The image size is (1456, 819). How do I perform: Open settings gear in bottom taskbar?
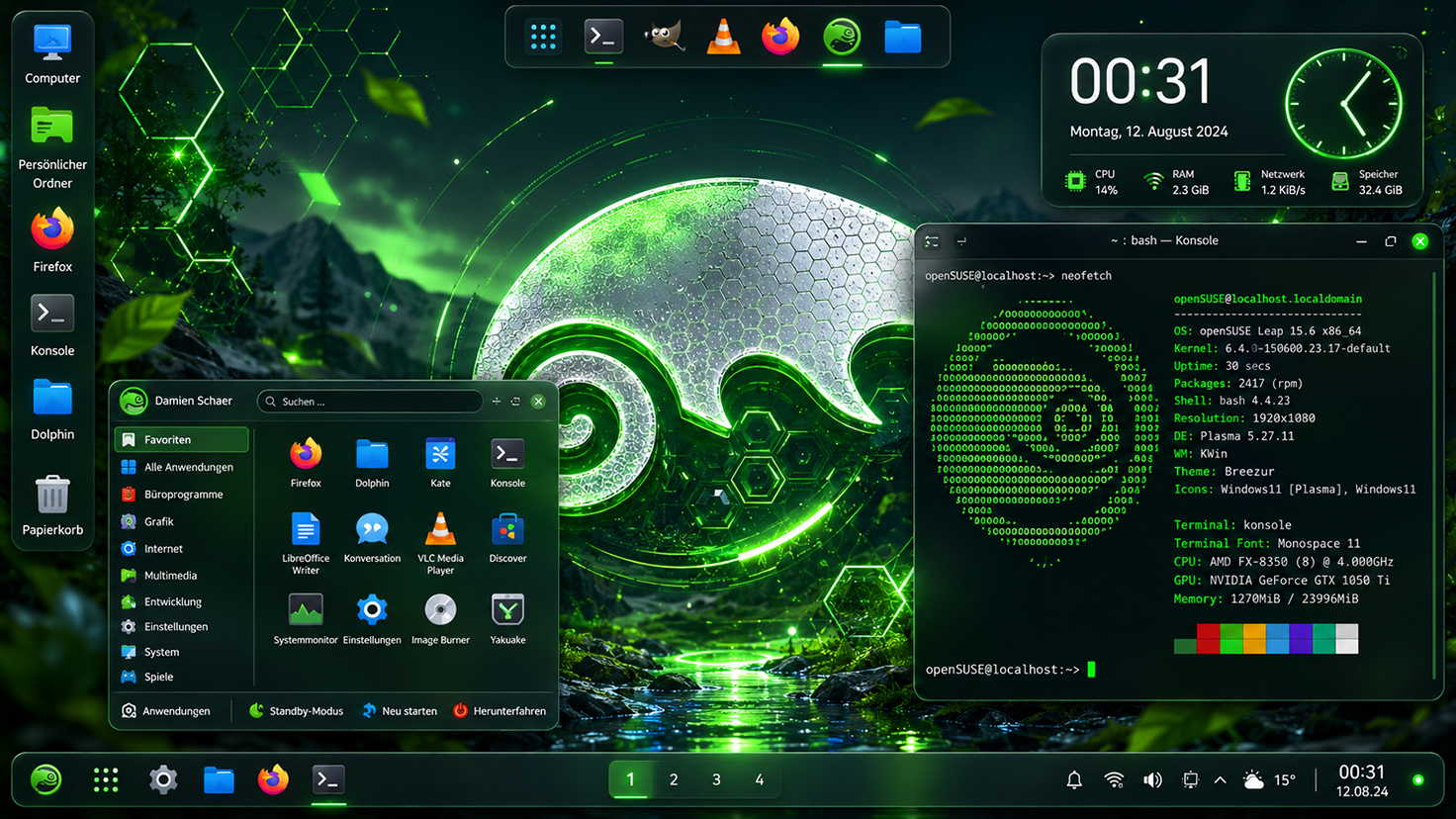163,779
